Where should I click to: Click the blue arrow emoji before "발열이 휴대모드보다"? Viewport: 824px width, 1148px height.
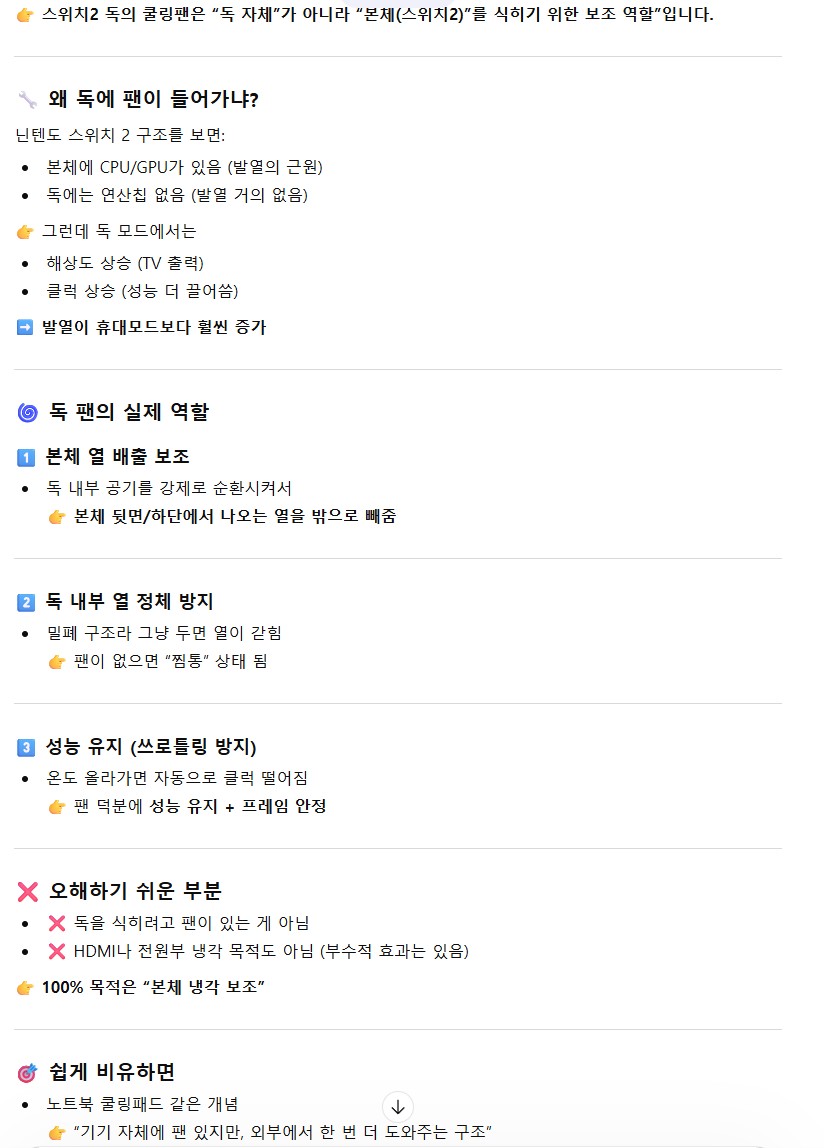25,327
